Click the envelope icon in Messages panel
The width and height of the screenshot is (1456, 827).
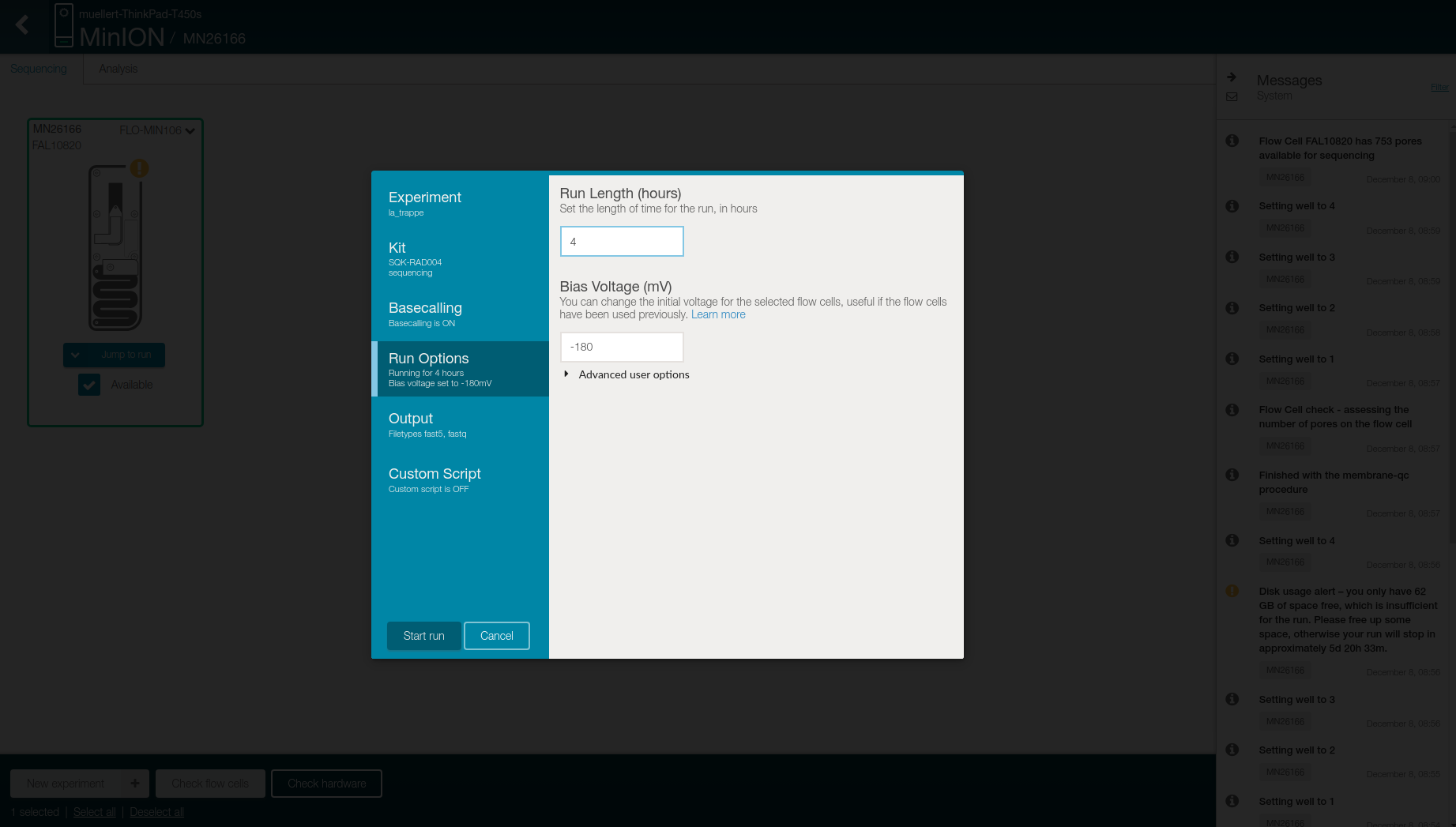click(x=1232, y=96)
